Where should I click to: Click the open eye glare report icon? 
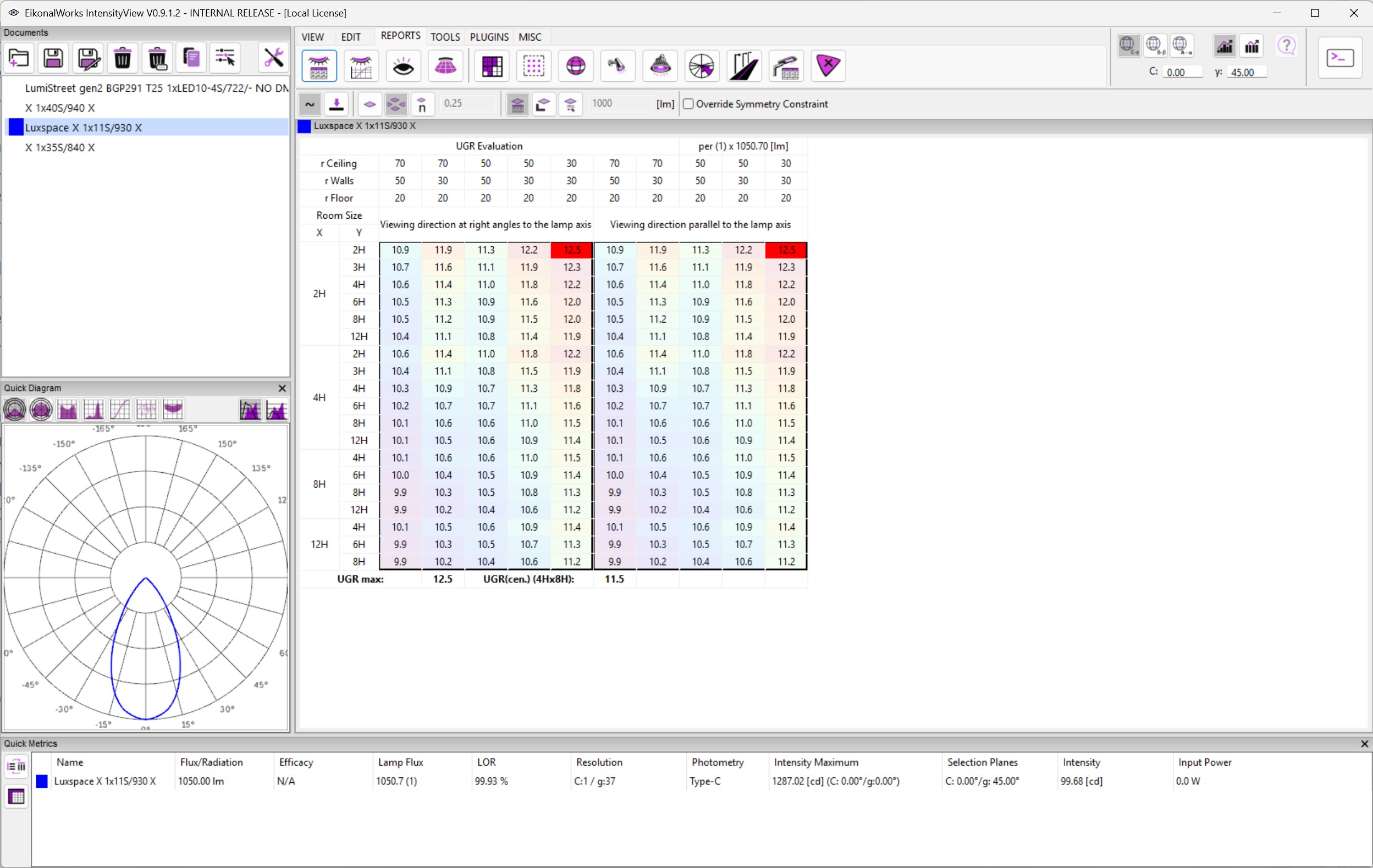point(404,66)
